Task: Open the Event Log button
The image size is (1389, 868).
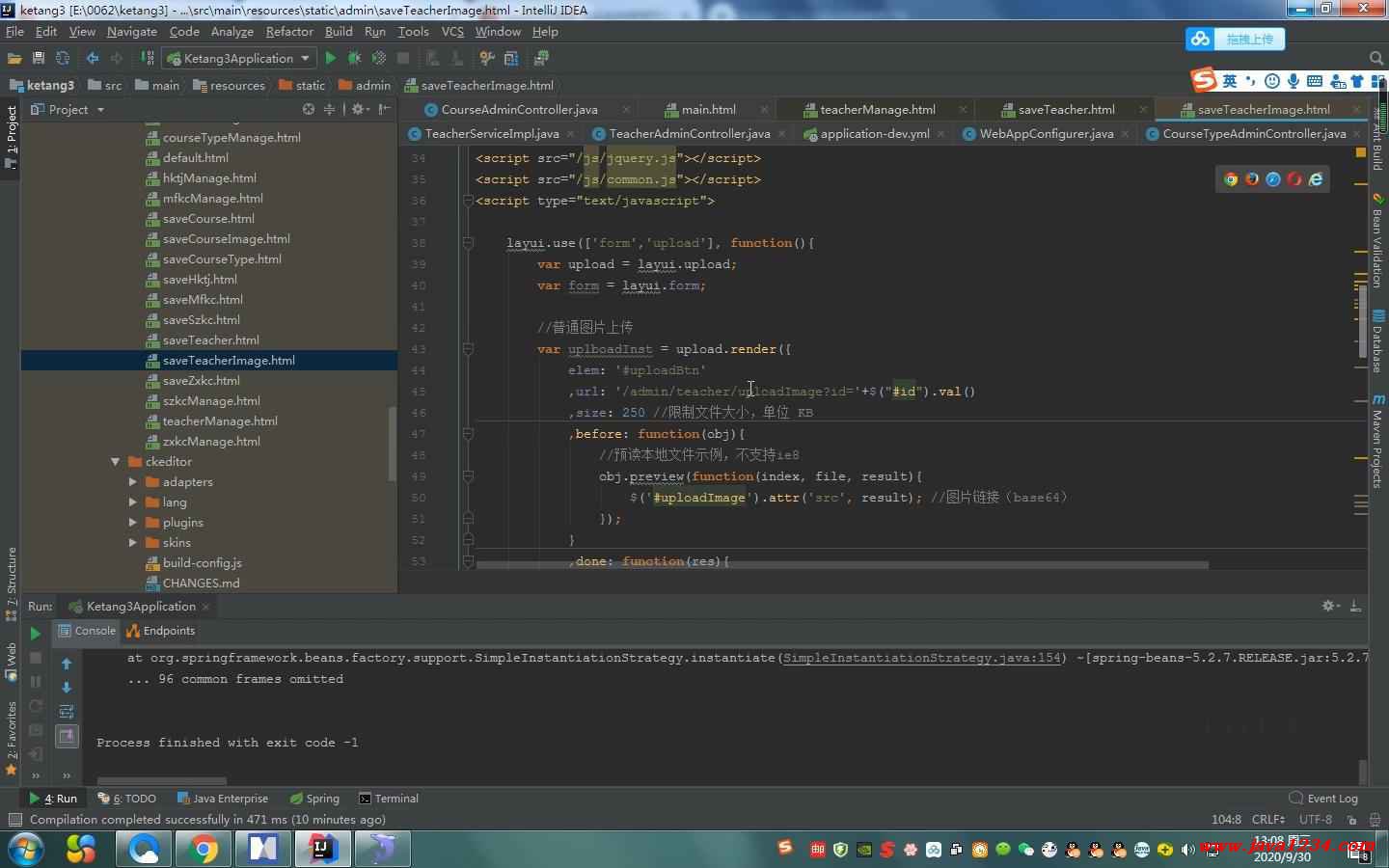Action: (1323, 799)
